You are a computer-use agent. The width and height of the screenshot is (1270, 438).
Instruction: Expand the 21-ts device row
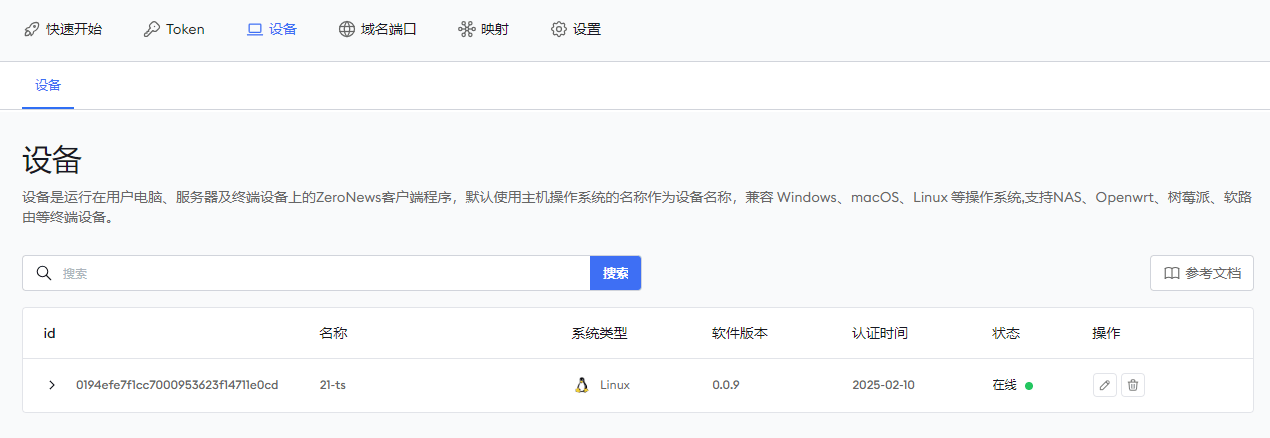coord(52,385)
